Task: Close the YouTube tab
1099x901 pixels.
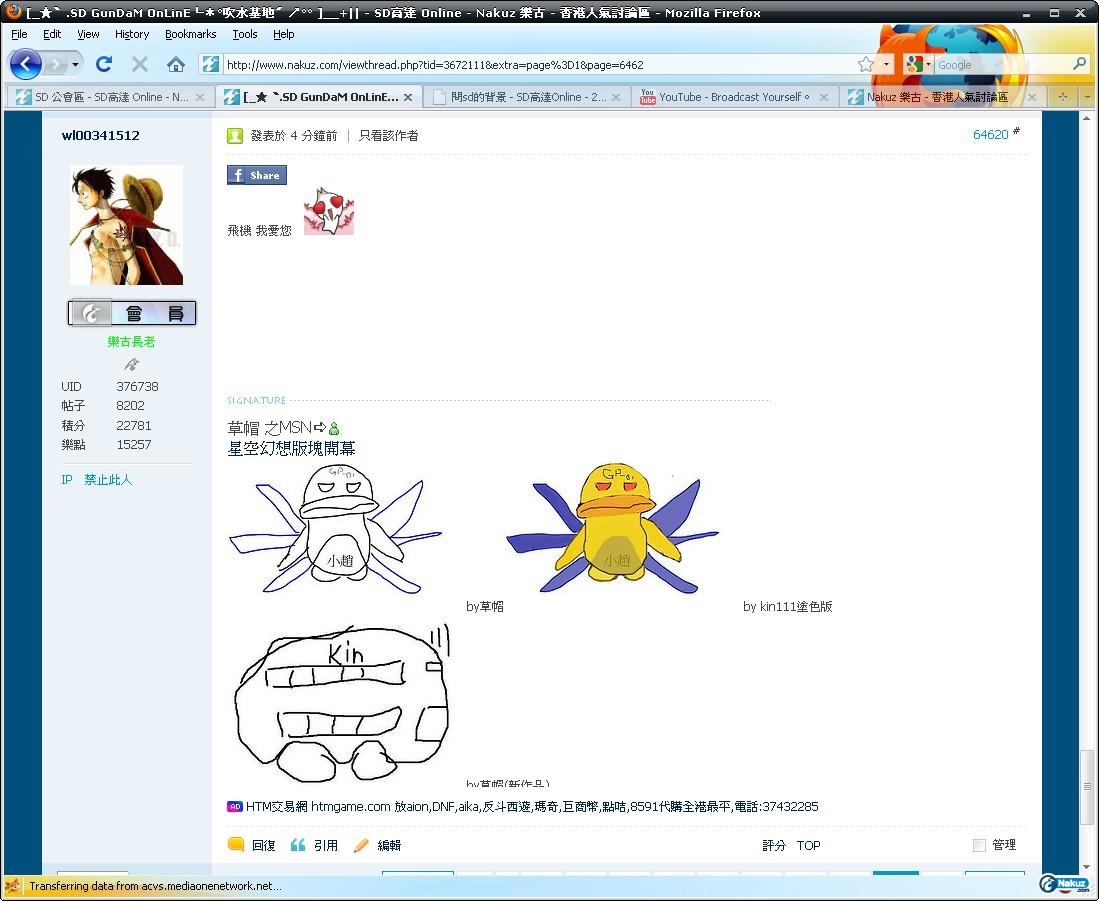Action: pyautogui.click(x=824, y=97)
